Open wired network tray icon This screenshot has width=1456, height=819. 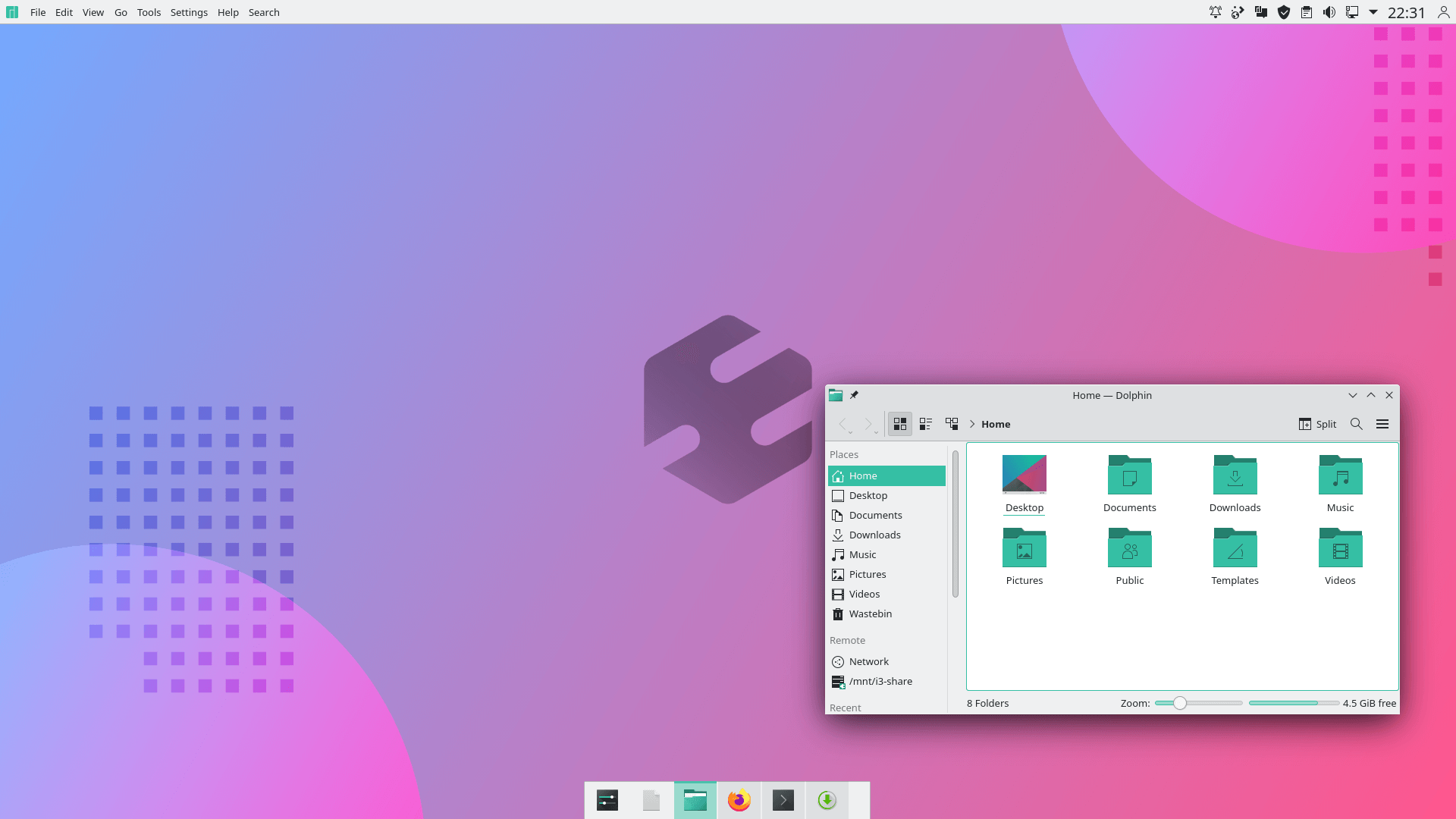pos(1352,12)
